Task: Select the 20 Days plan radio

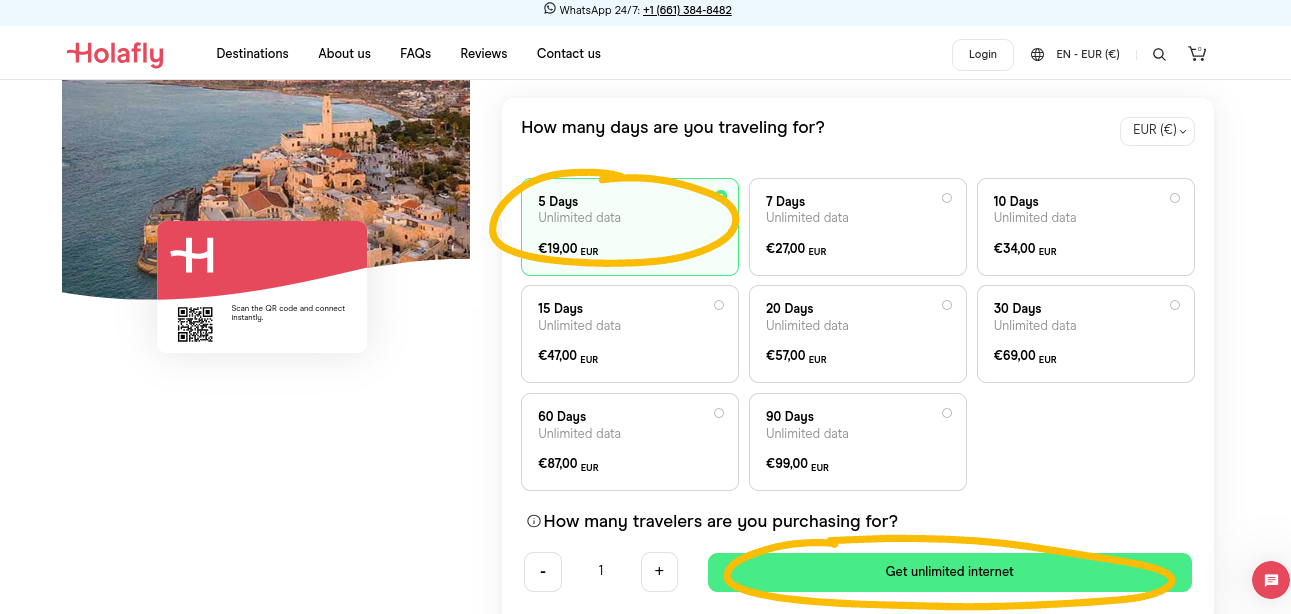Action: (947, 305)
